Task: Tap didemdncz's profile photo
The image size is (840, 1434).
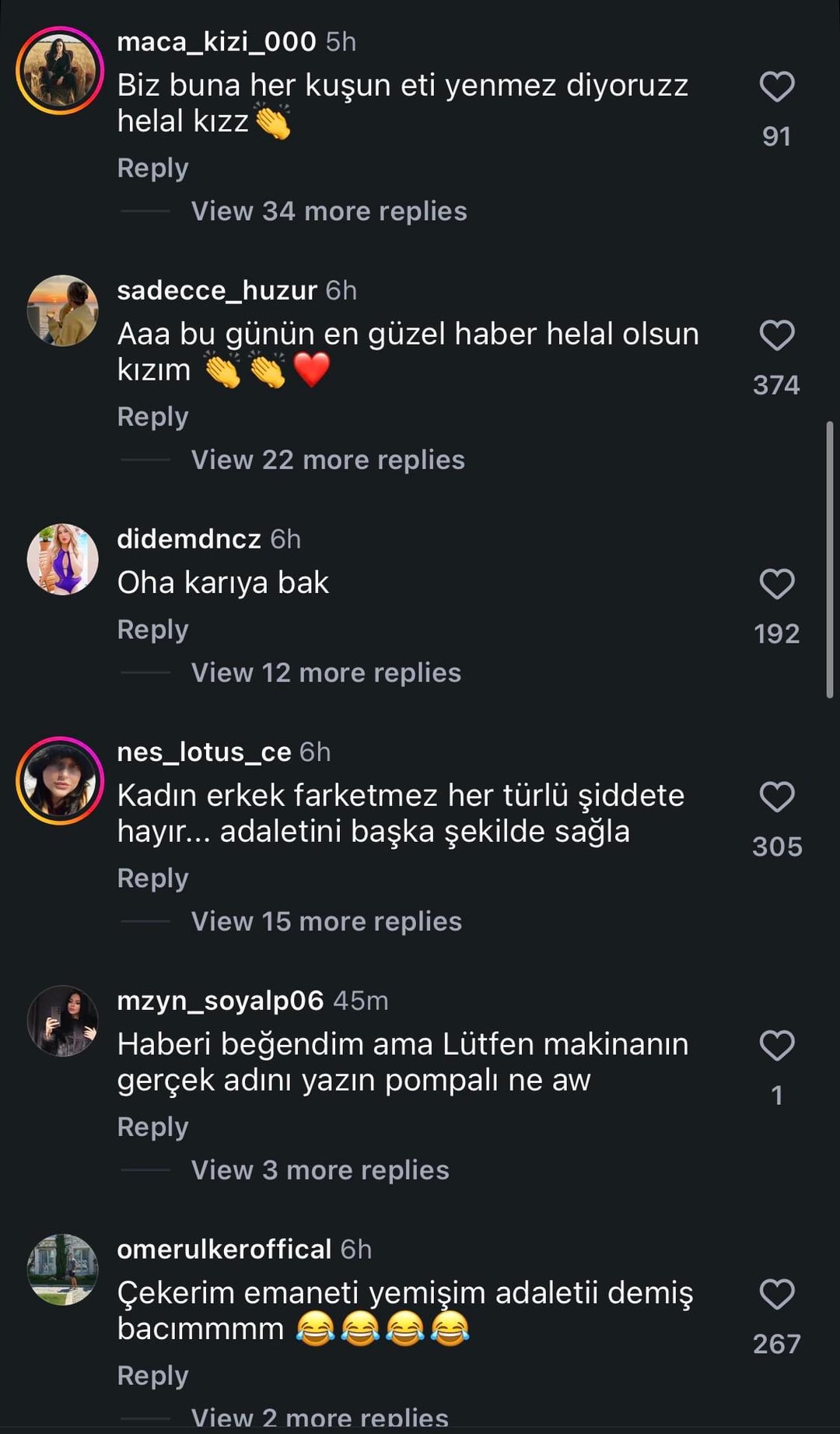Action: pyautogui.click(x=62, y=559)
